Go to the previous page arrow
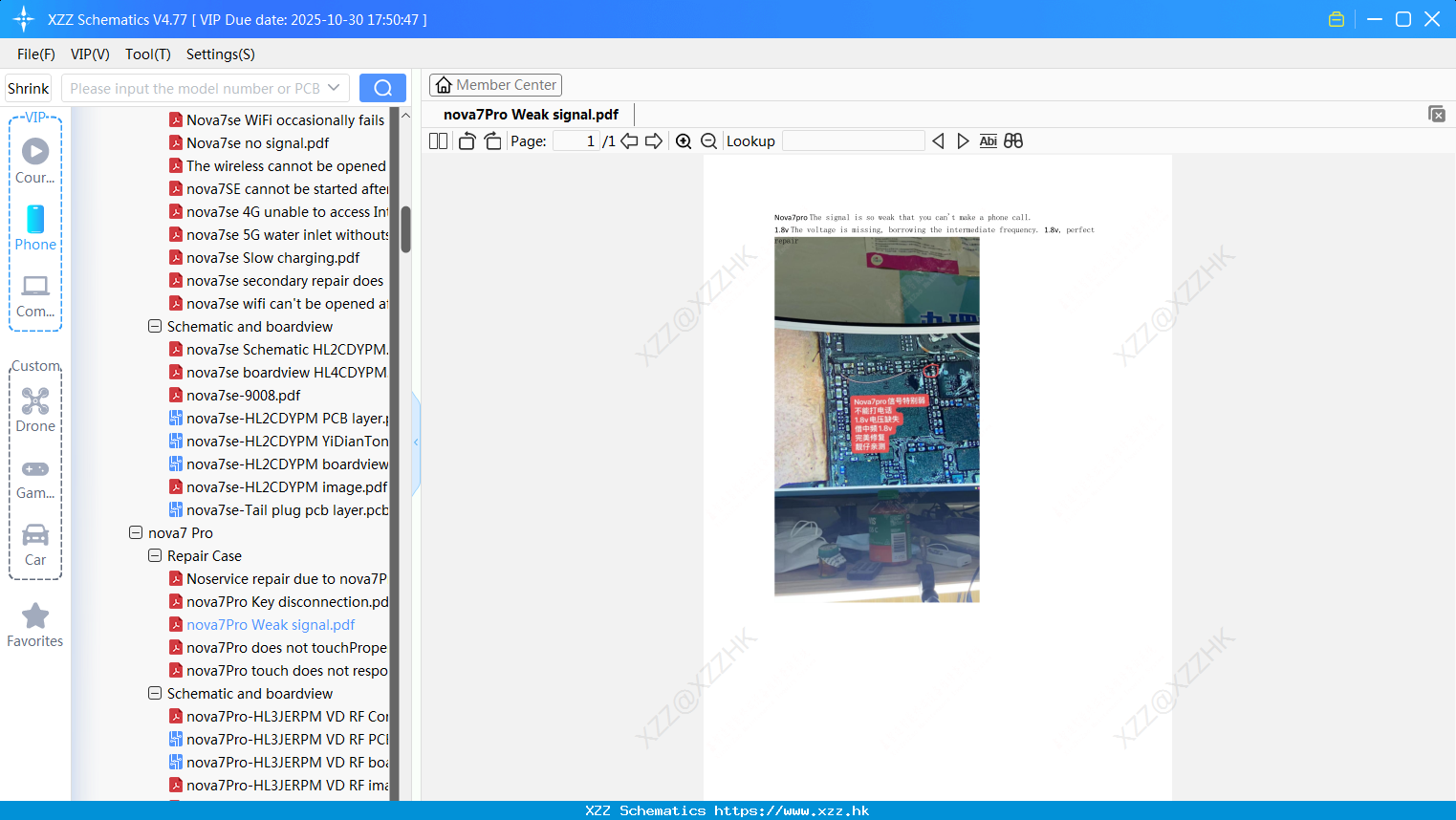 [x=629, y=140]
